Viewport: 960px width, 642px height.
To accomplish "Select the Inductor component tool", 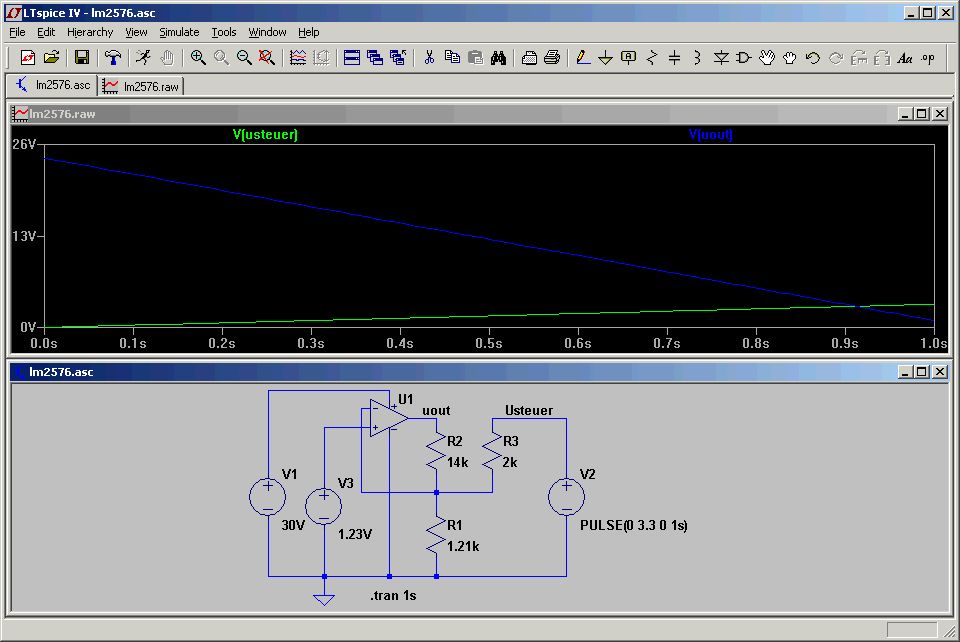I will point(697,58).
